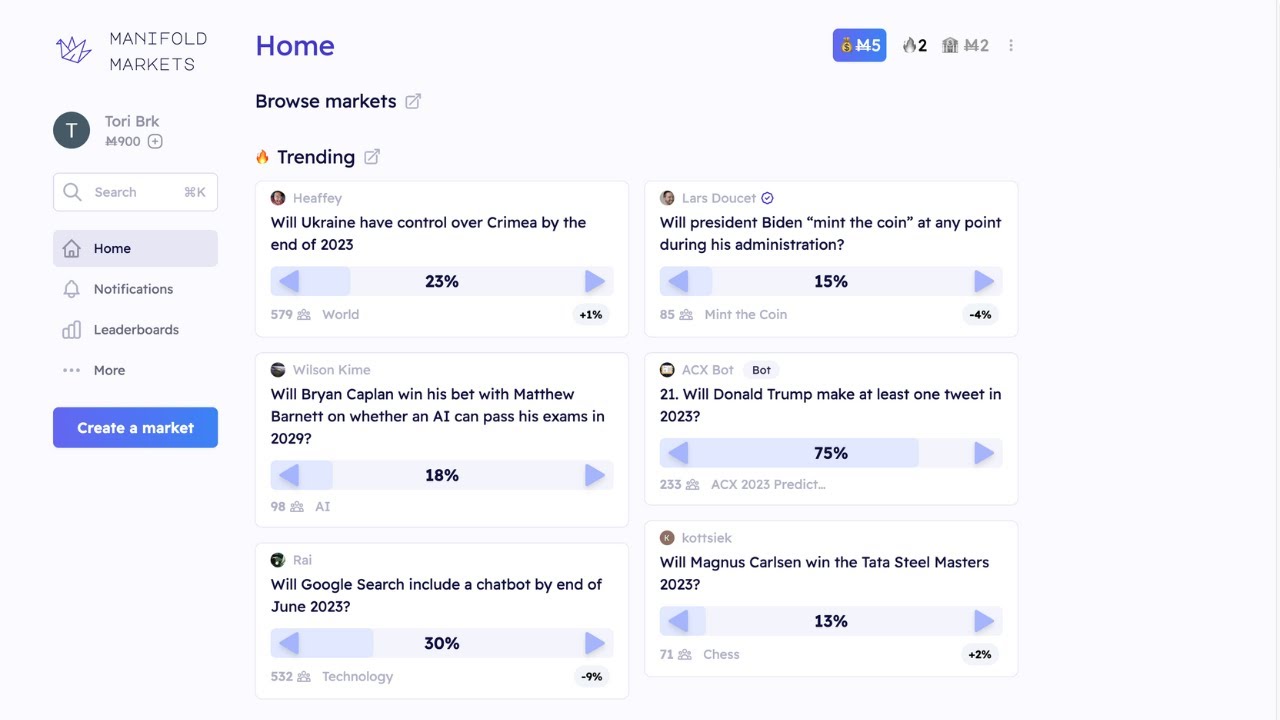Viewport: 1280px width, 720px height.
Task: Open the three-dot options menu in header
Action: point(1011,45)
